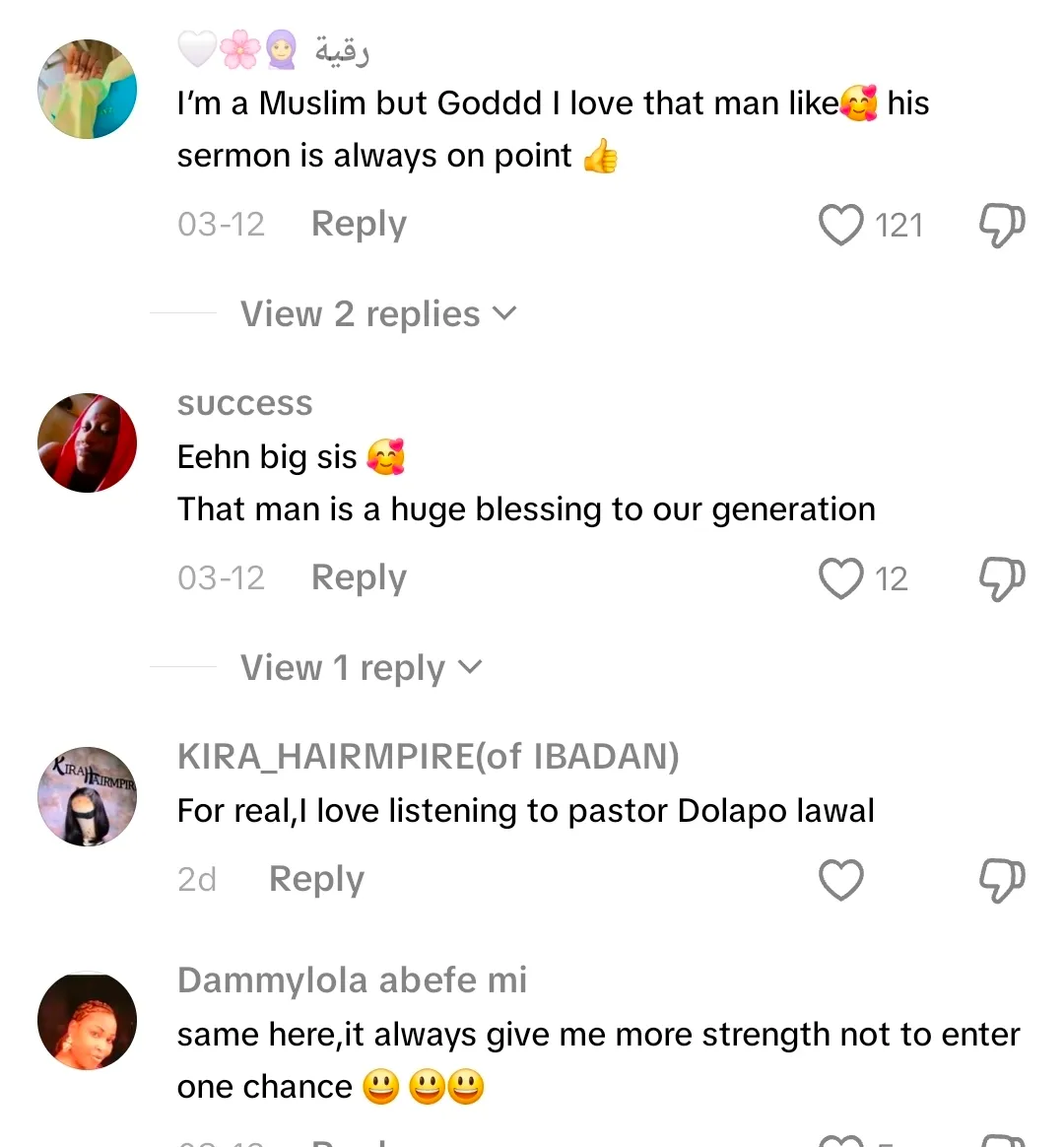
Task: Like the Muslim sermon comment
Action: (840, 225)
